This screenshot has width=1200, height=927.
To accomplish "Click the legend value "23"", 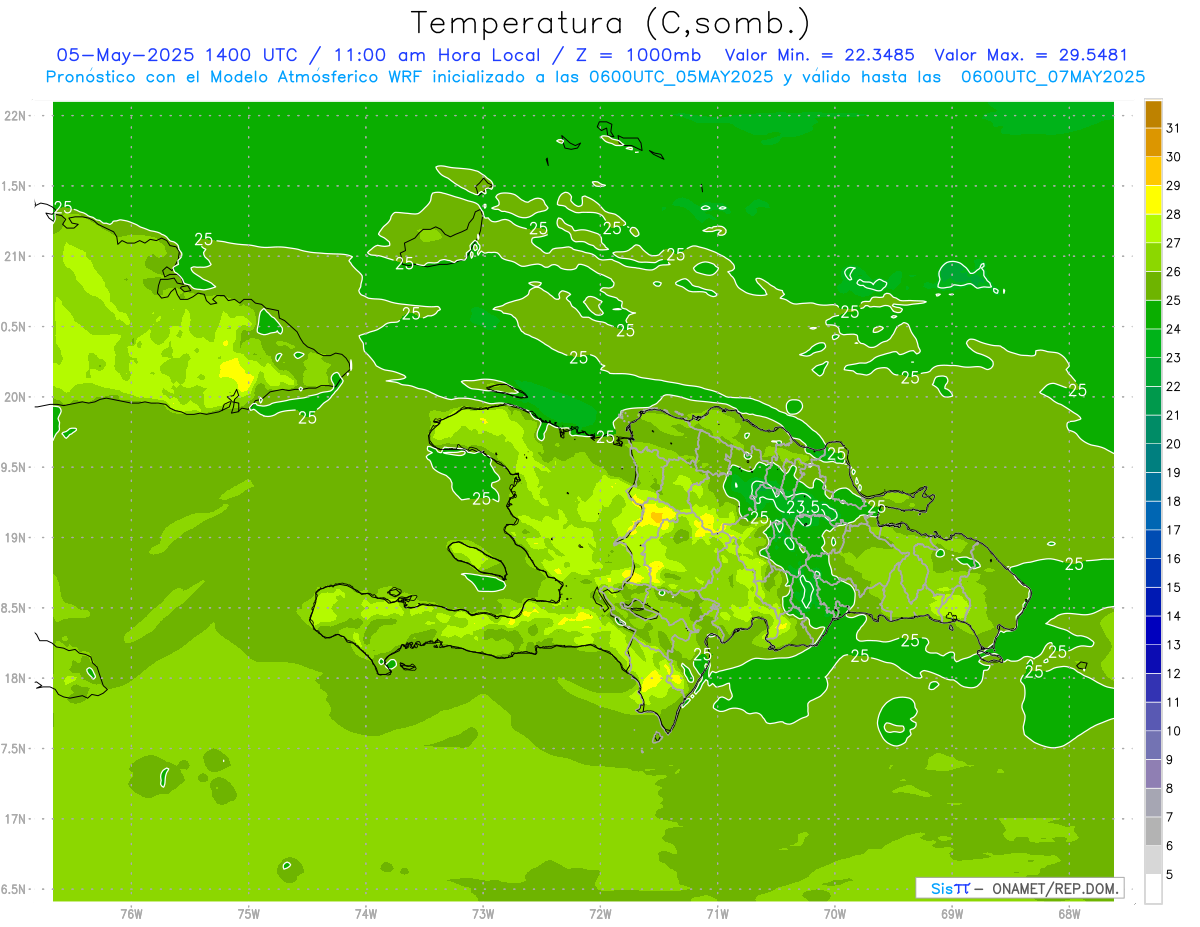I will coord(1174,357).
